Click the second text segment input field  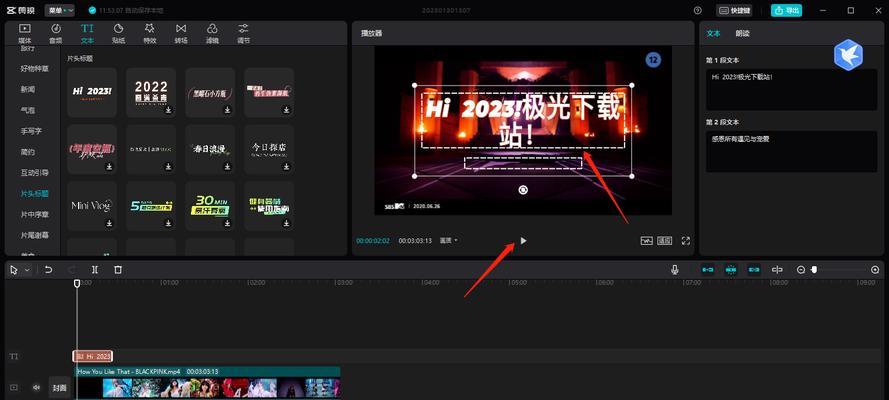[x=791, y=152]
